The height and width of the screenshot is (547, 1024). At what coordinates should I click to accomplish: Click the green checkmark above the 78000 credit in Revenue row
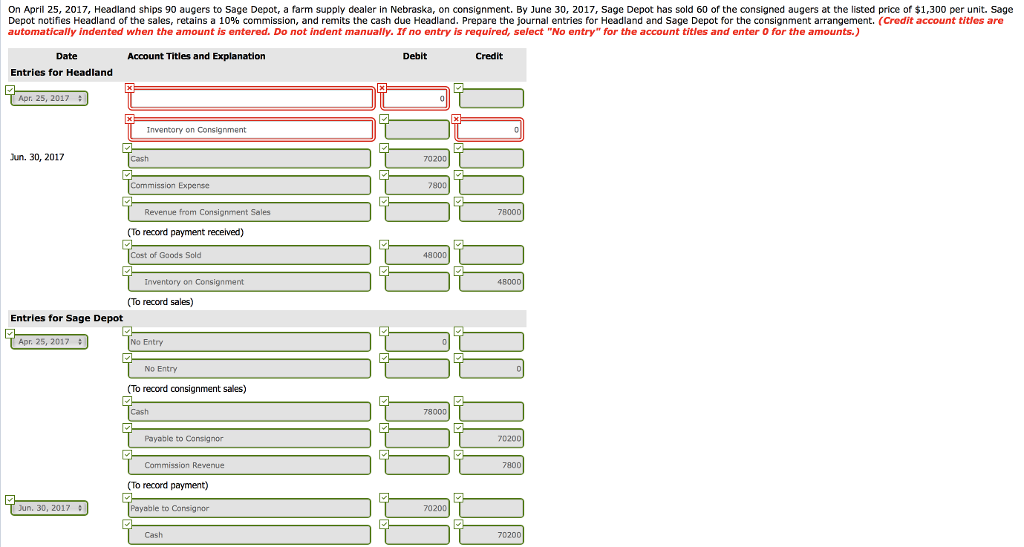coord(458,202)
